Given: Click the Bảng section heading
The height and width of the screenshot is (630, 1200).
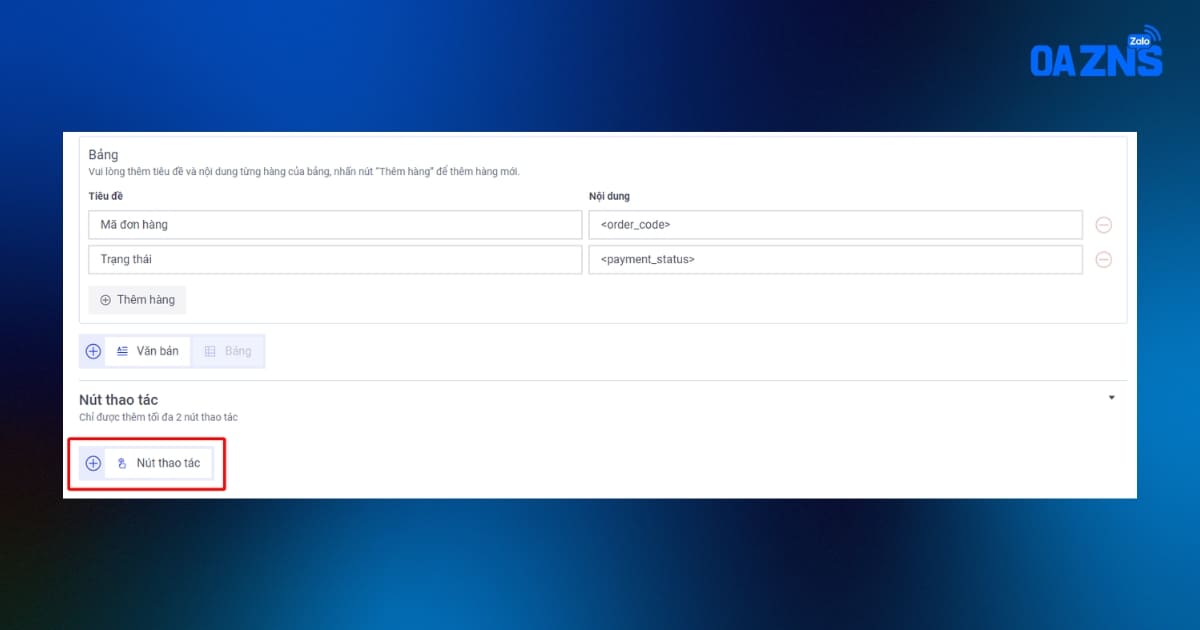Looking at the screenshot, I should pyautogui.click(x=103, y=155).
